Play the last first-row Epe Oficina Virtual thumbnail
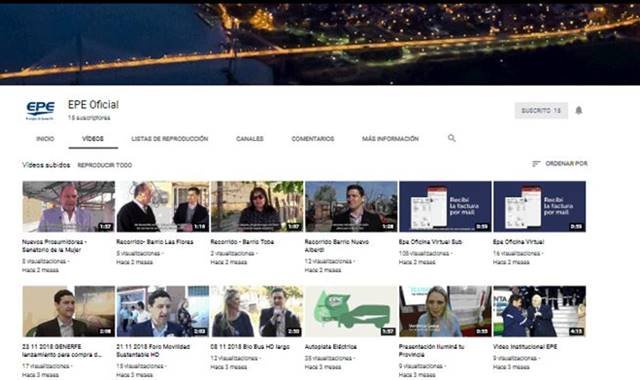640x380 pixels. (540, 207)
